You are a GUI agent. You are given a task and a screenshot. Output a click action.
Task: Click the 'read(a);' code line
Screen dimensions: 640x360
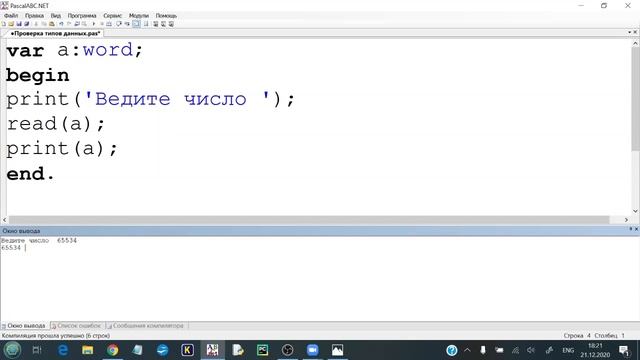click(x=56, y=124)
